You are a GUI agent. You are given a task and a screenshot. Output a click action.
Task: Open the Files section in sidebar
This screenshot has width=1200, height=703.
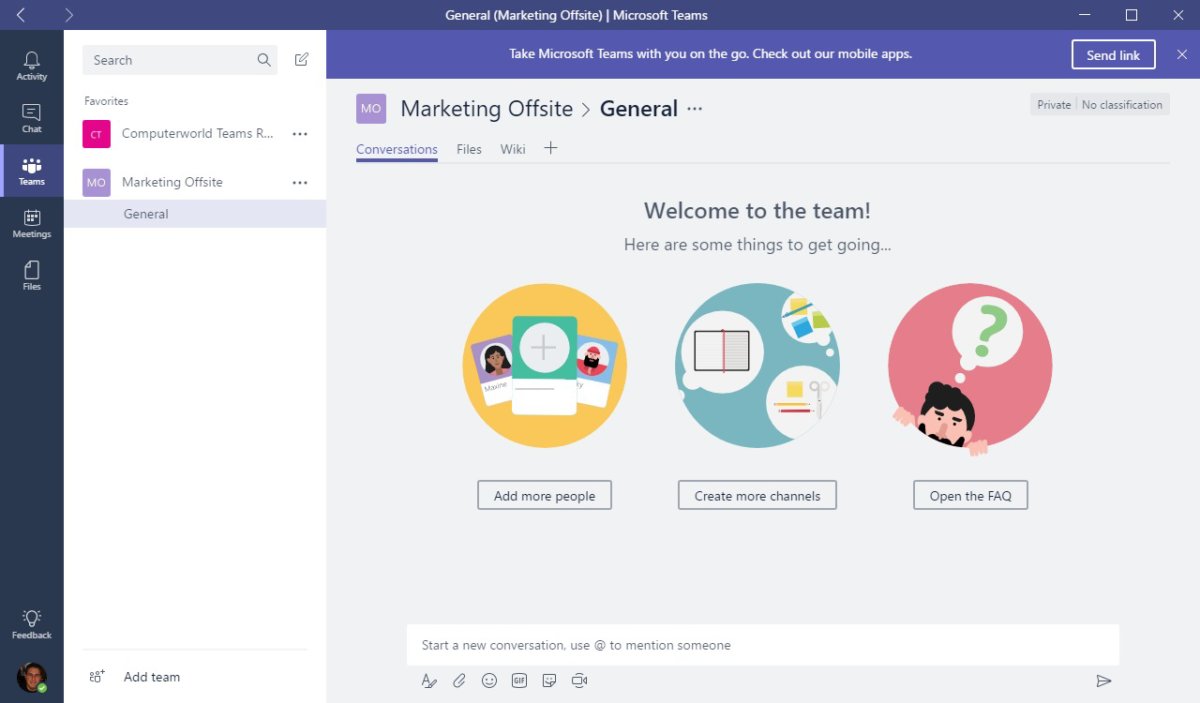pos(31,275)
